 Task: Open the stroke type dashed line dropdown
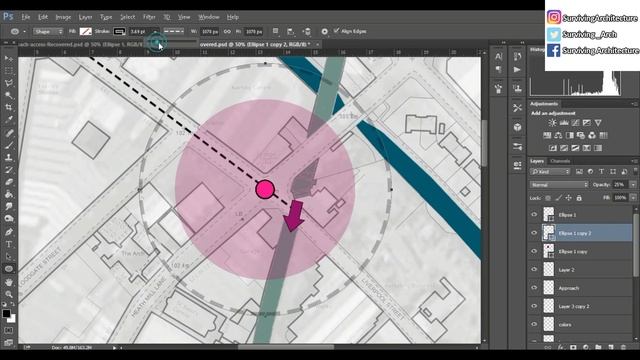(x=174, y=31)
